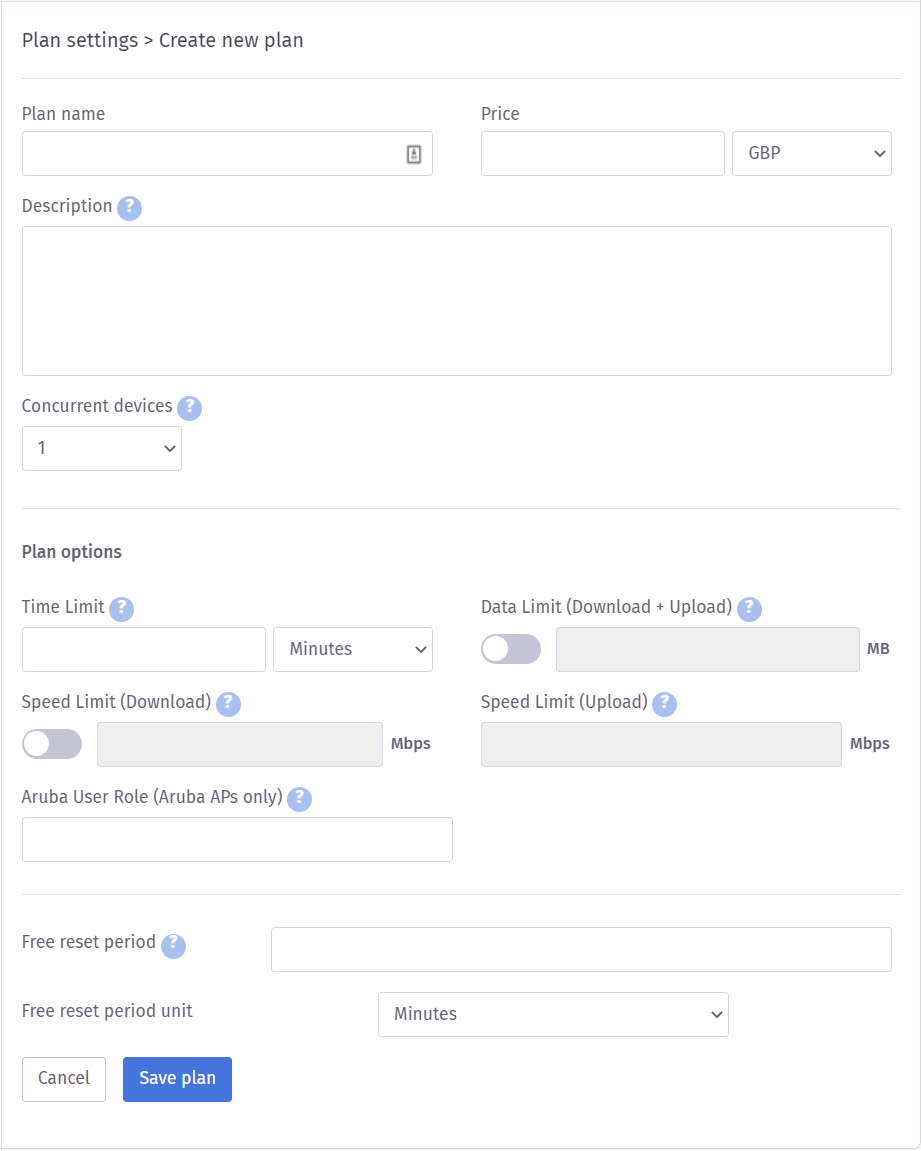Open the Concurrent devices dropdown
This screenshot has height=1151, width=921.
pyautogui.click(x=102, y=449)
